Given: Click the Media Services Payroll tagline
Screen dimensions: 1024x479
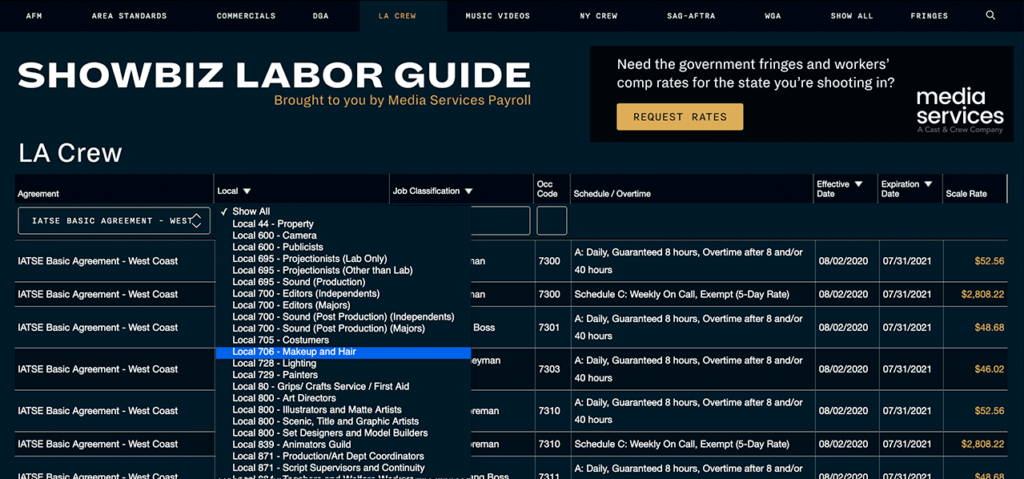Looking at the screenshot, I should coord(402,101).
